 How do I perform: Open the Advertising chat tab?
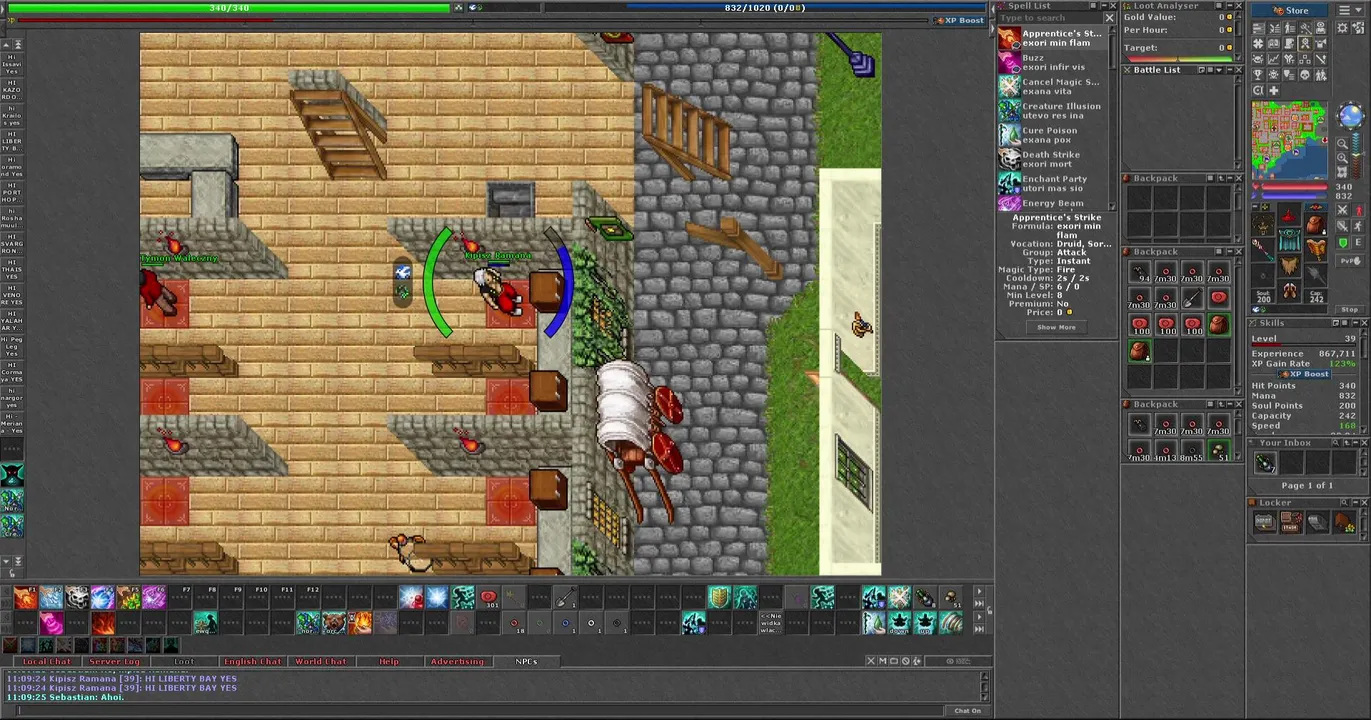pos(457,661)
